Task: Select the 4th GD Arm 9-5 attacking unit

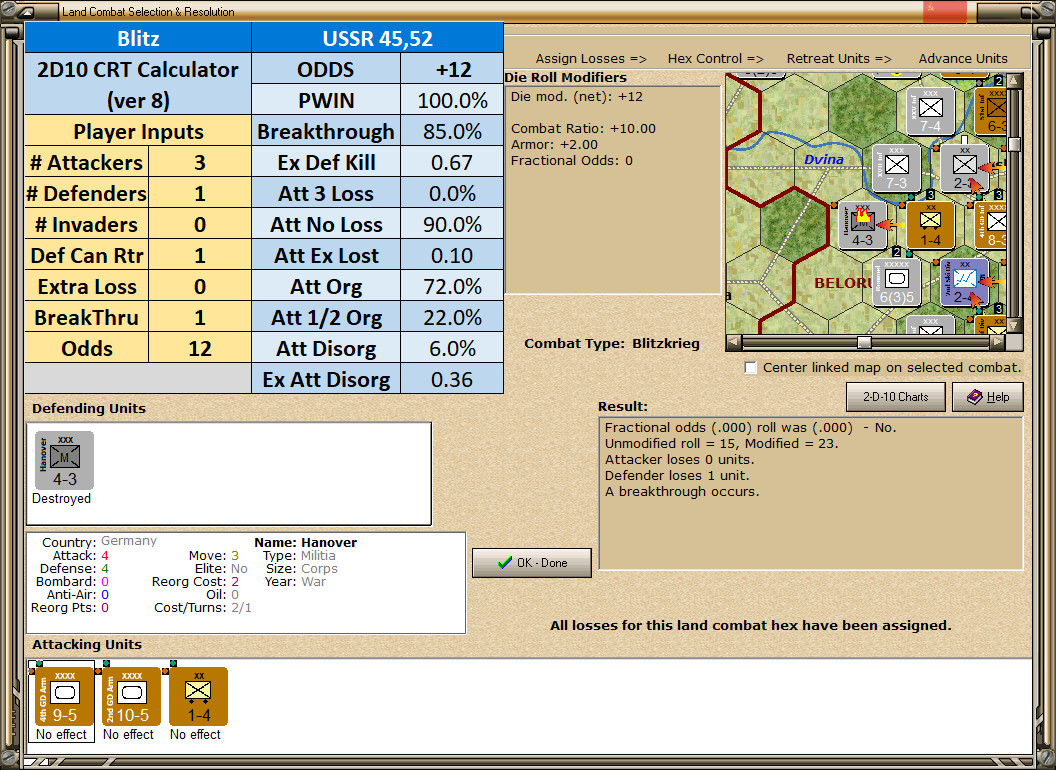Action: 65,696
